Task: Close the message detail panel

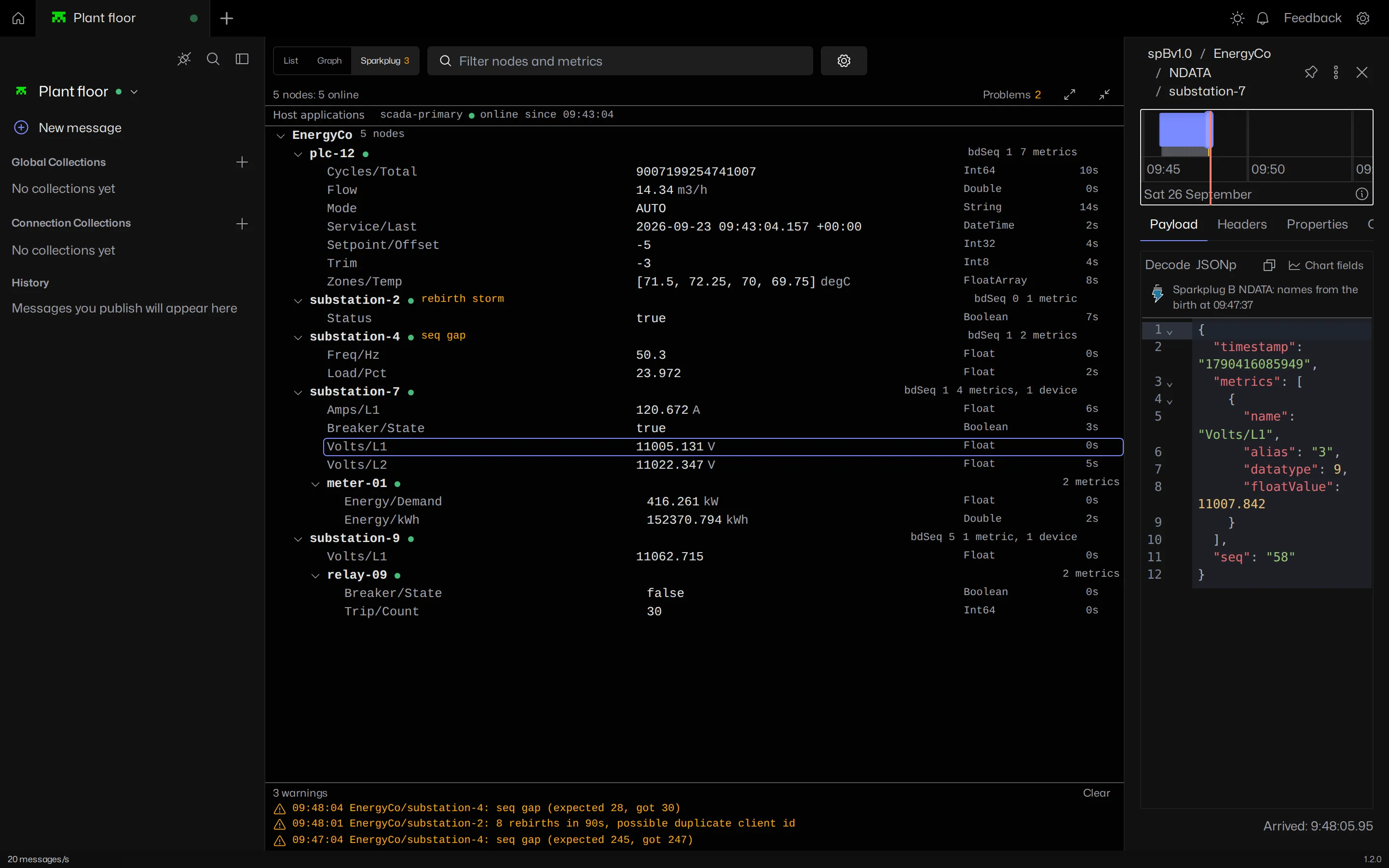Action: pyautogui.click(x=1362, y=72)
